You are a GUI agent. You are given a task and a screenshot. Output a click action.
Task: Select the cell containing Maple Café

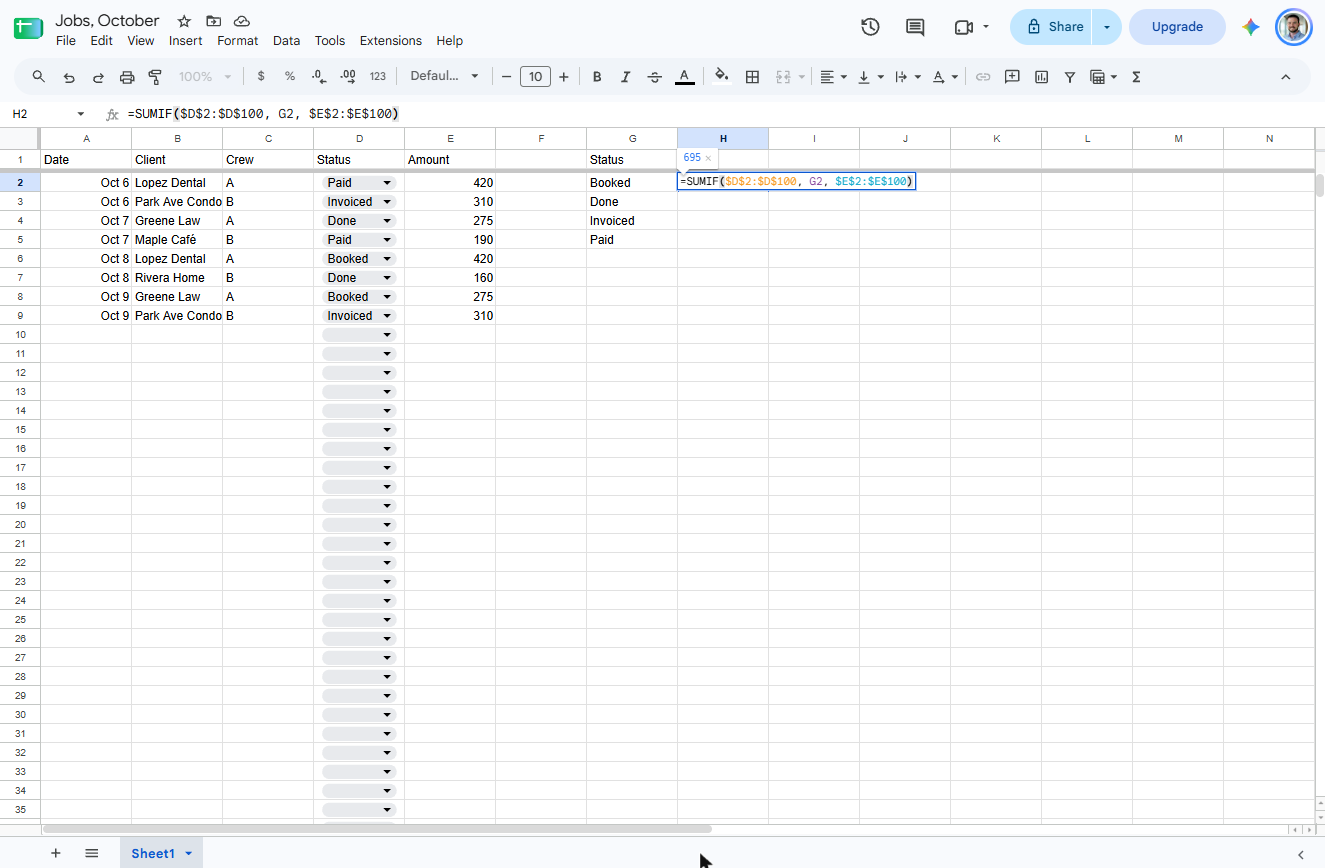point(177,240)
